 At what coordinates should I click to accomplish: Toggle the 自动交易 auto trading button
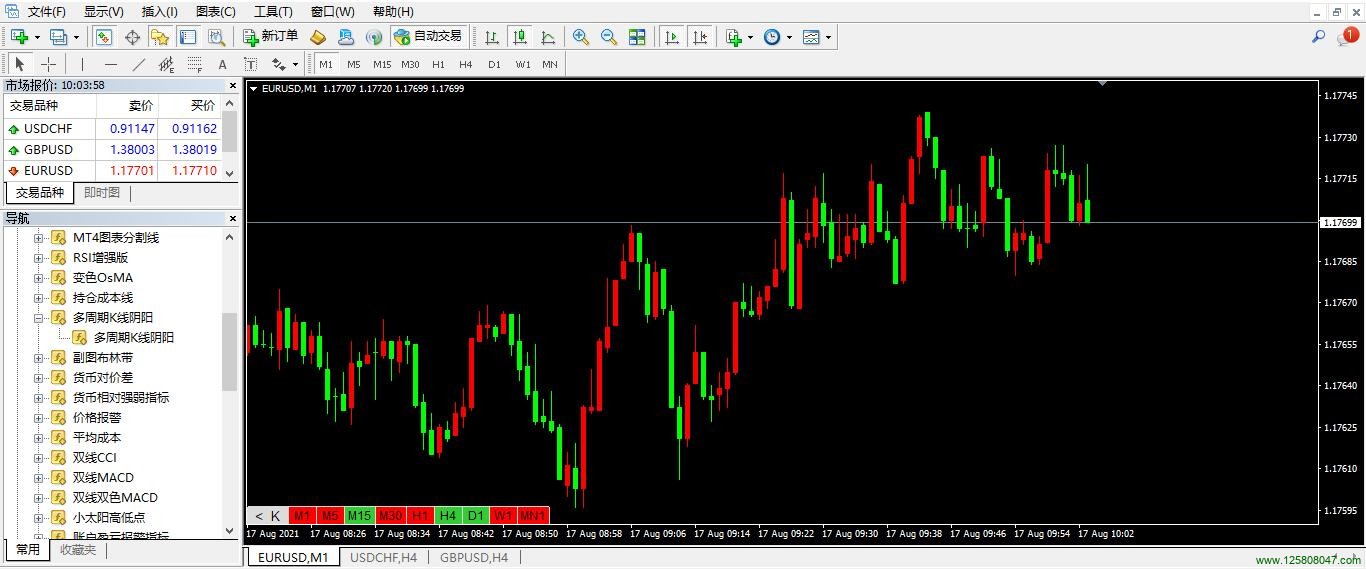[x=428, y=37]
